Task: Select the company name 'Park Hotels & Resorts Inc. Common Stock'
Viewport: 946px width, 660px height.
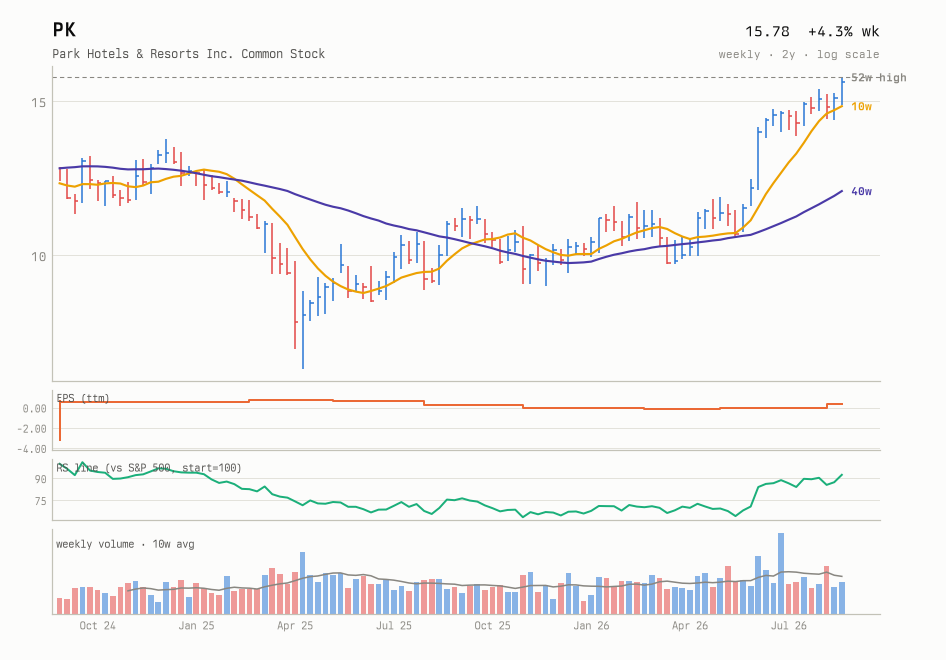Action: [188, 54]
